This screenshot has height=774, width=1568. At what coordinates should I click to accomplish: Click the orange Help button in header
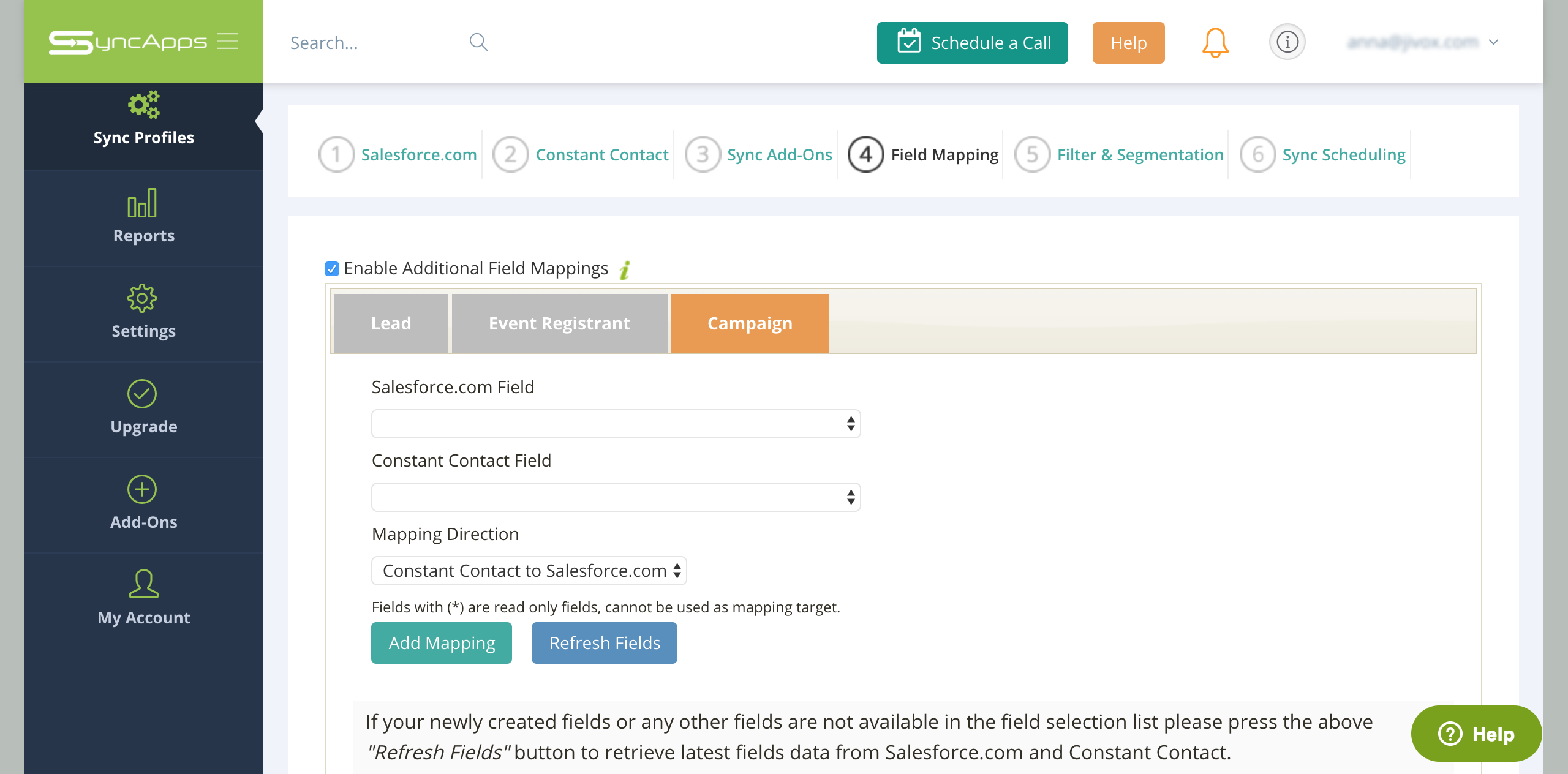(x=1128, y=43)
